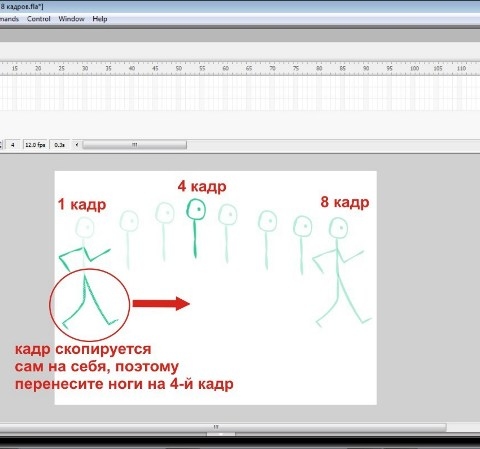Click the 0.3s elapsed time field
The height and width of the screenshot is (449, 480).
click(59, 145)
